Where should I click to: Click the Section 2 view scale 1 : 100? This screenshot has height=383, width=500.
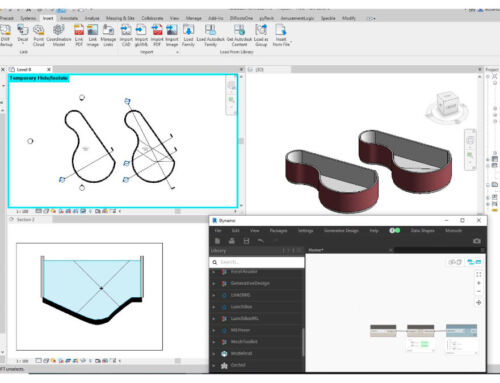click(x=22, y=361)
